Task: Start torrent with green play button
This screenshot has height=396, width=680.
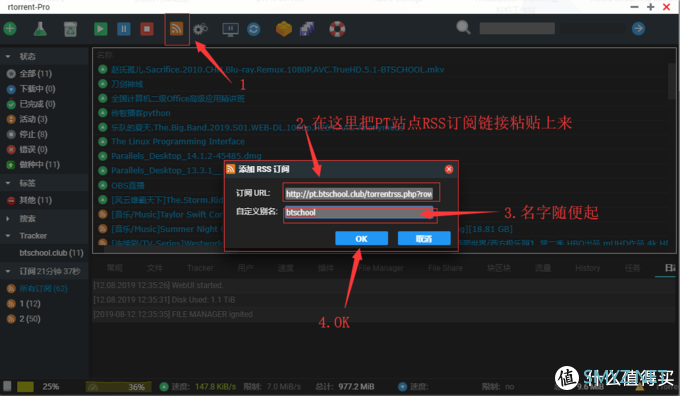Action: point(100,29)
